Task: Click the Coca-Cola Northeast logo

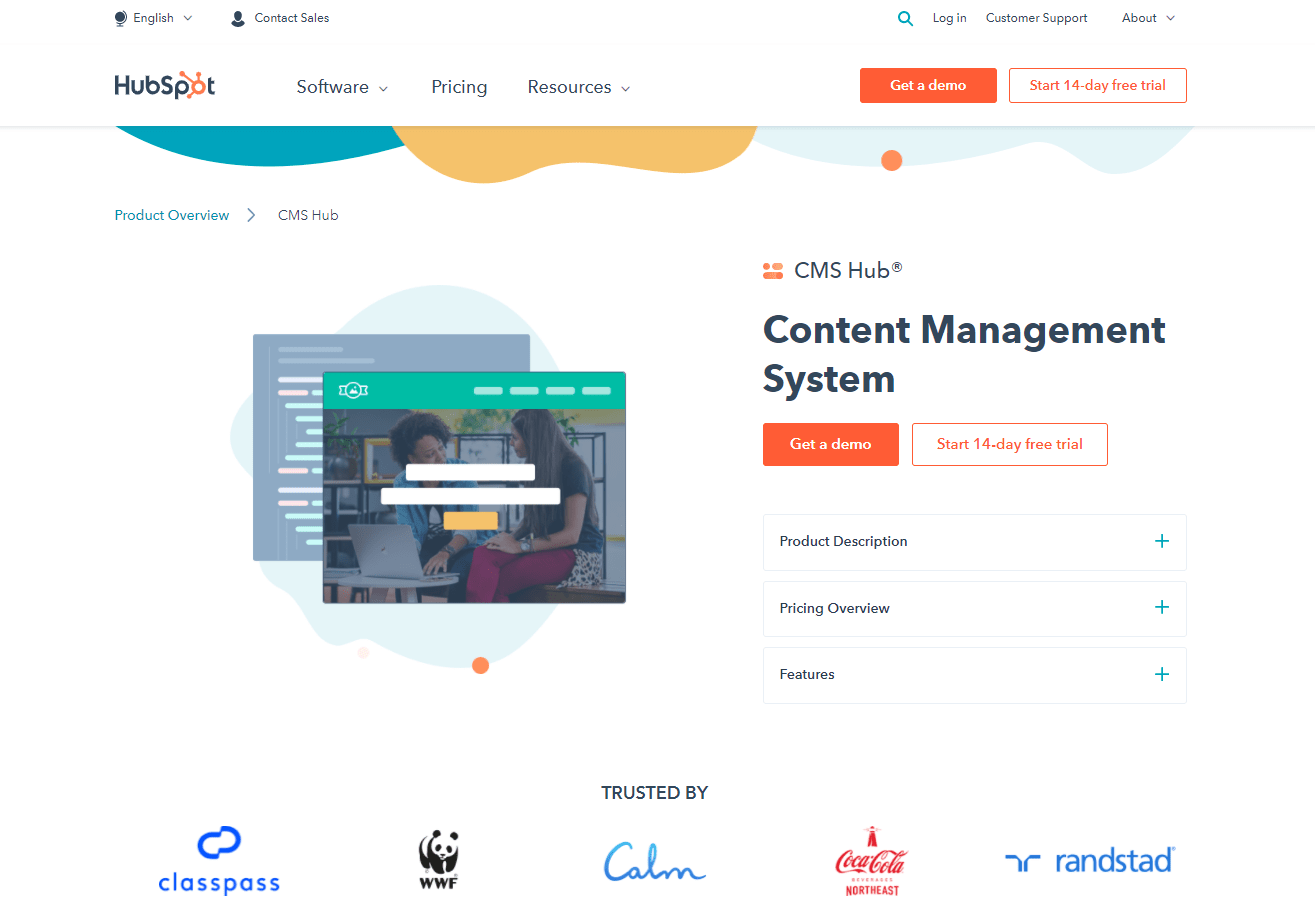Action: 871,861
